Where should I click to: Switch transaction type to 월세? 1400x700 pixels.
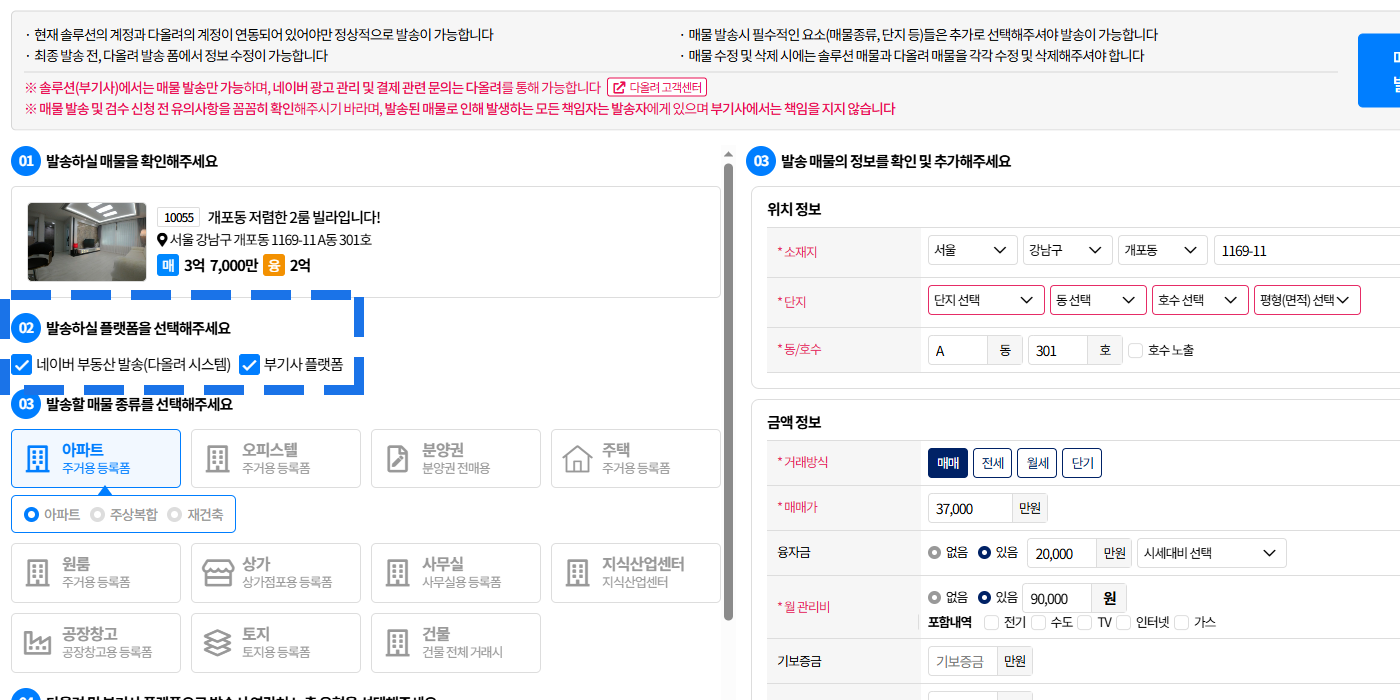(x=1036, y=463)
